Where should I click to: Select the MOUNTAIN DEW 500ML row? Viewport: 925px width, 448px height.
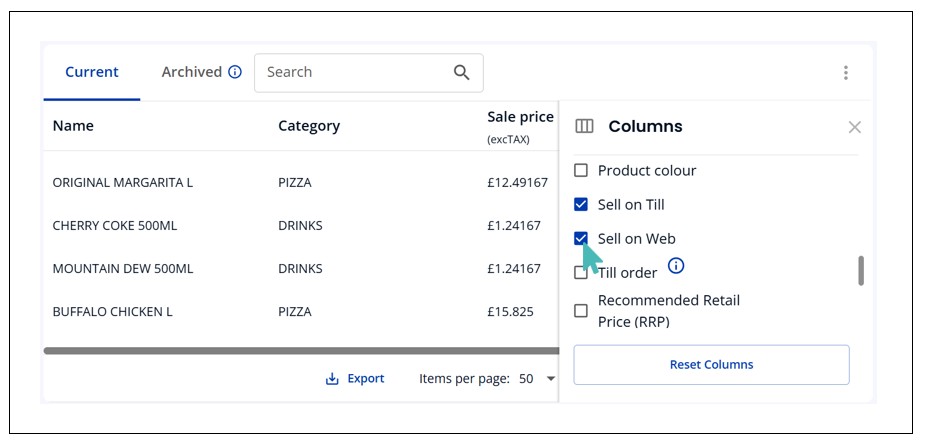point(301,269)
